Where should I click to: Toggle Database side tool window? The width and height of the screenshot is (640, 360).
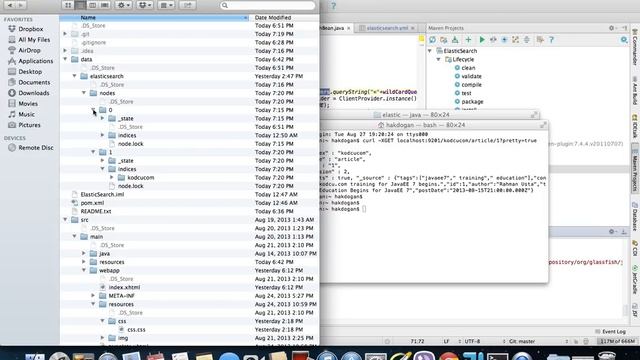click(635, 216)
